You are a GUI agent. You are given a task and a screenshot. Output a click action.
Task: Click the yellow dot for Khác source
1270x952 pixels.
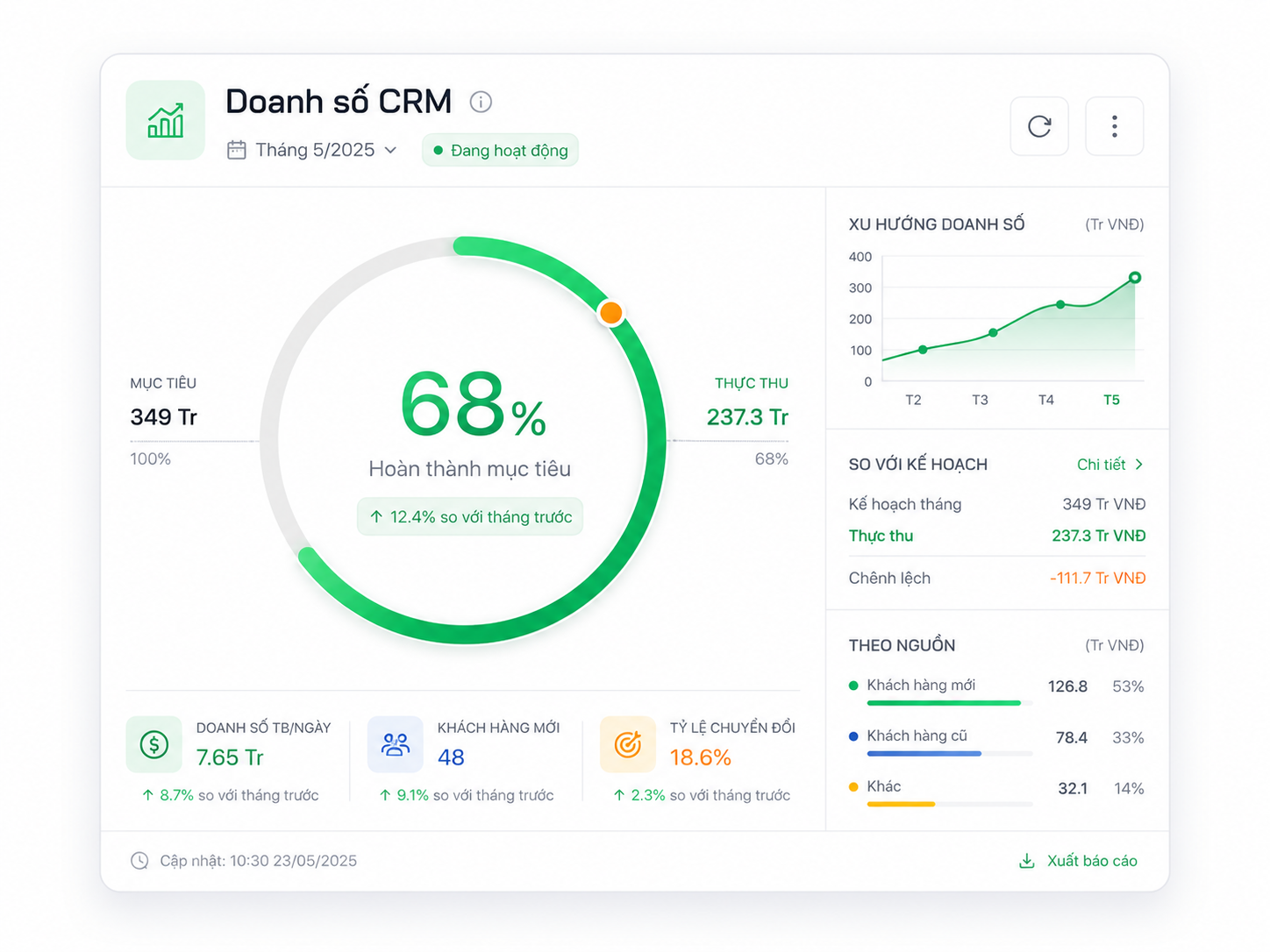click(853, 787)
